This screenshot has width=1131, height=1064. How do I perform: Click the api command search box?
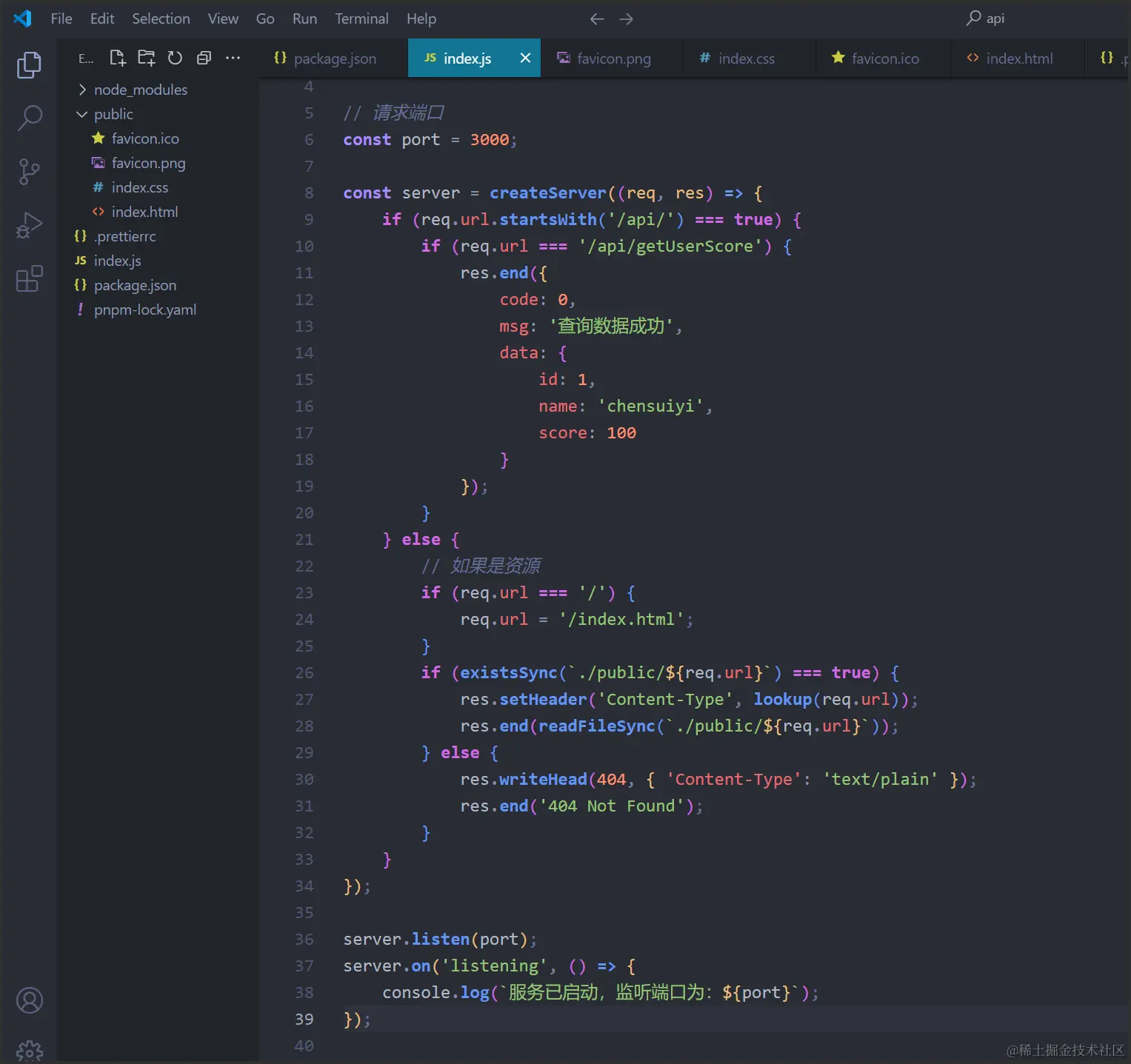tap(984, 19)
